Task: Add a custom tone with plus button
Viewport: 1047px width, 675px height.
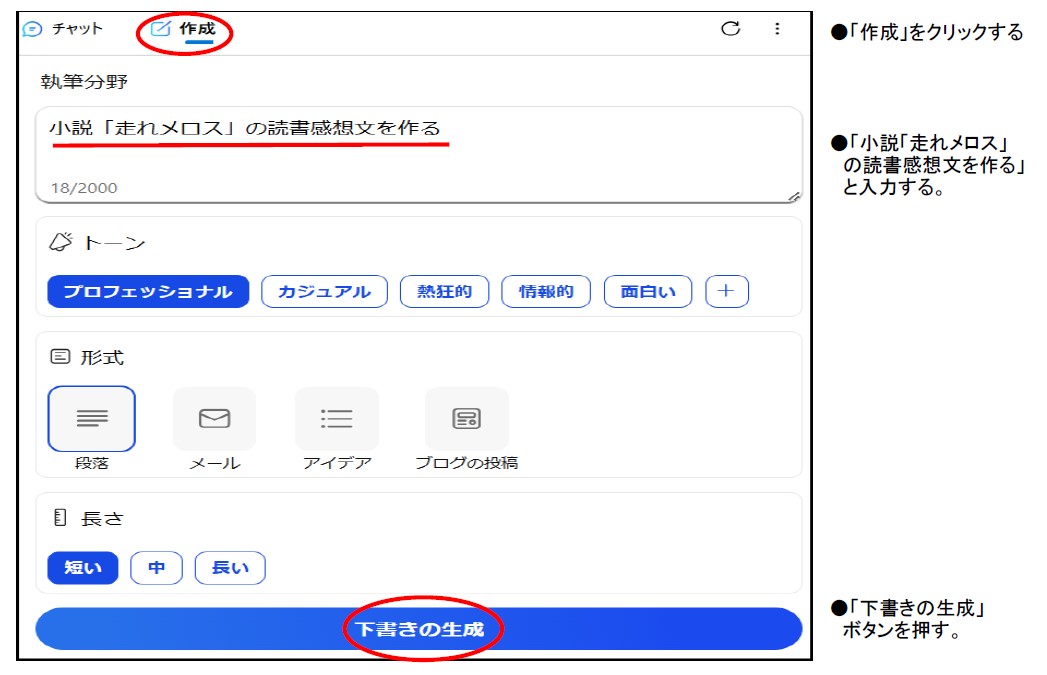Action: point(727,292)
